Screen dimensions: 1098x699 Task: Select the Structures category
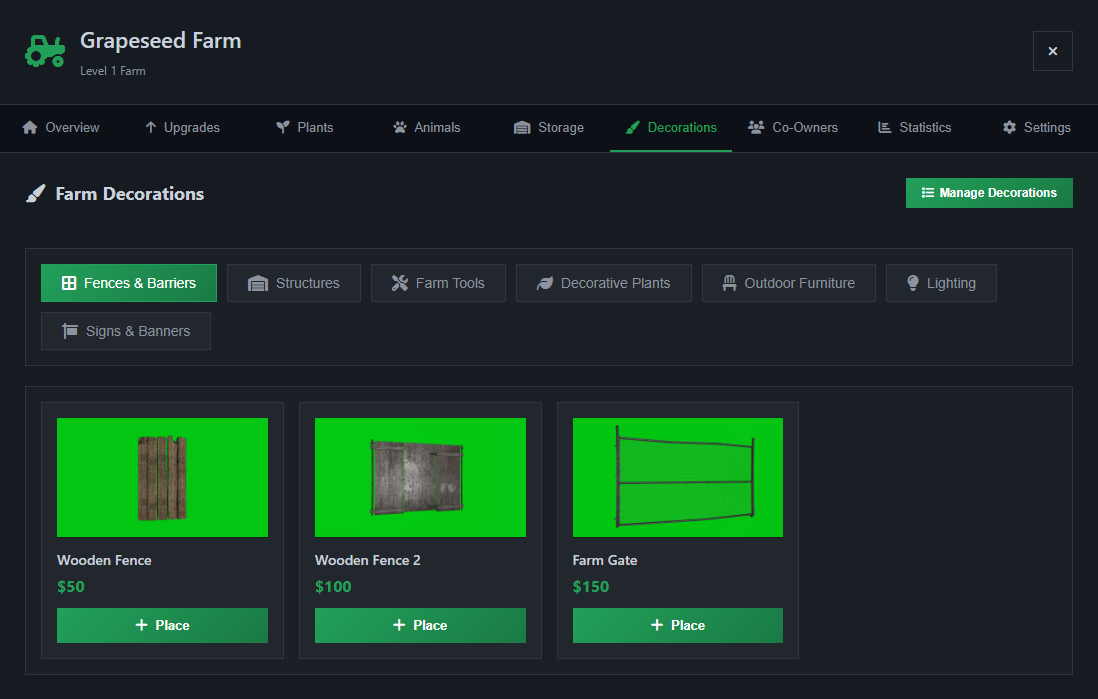[x=294, y=283]
